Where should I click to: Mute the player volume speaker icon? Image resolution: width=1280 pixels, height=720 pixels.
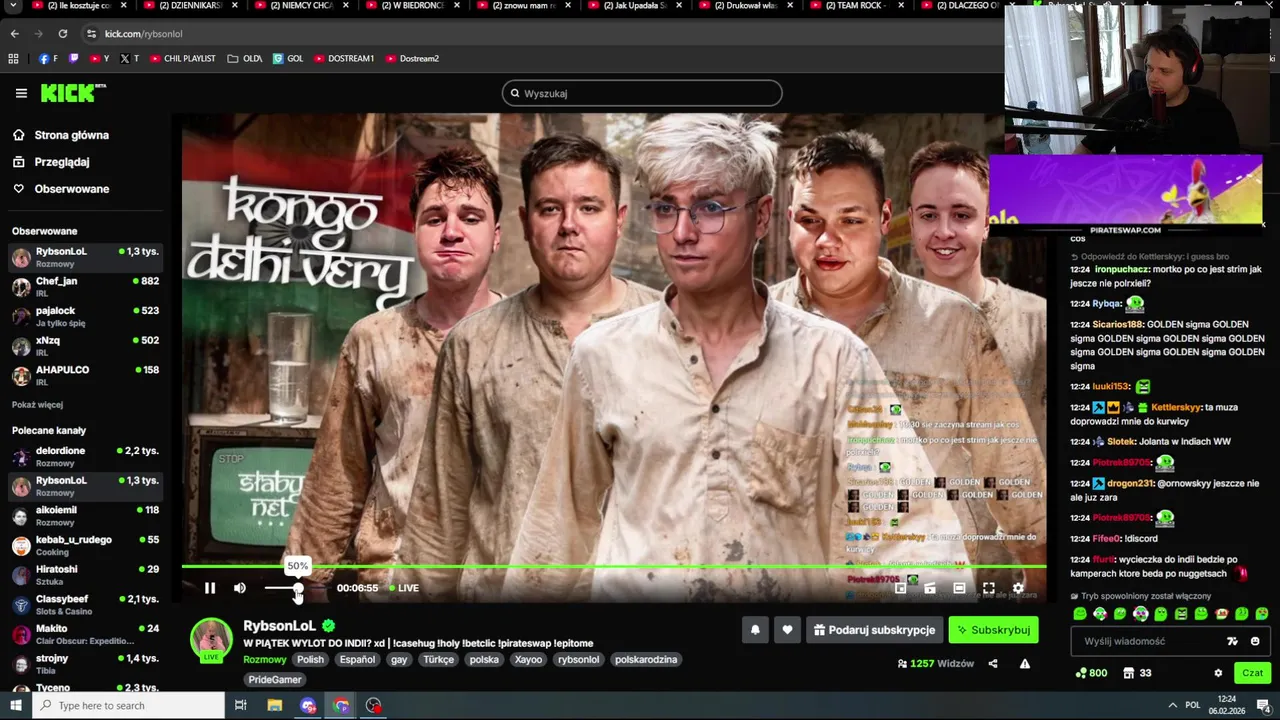coord(240,588)
